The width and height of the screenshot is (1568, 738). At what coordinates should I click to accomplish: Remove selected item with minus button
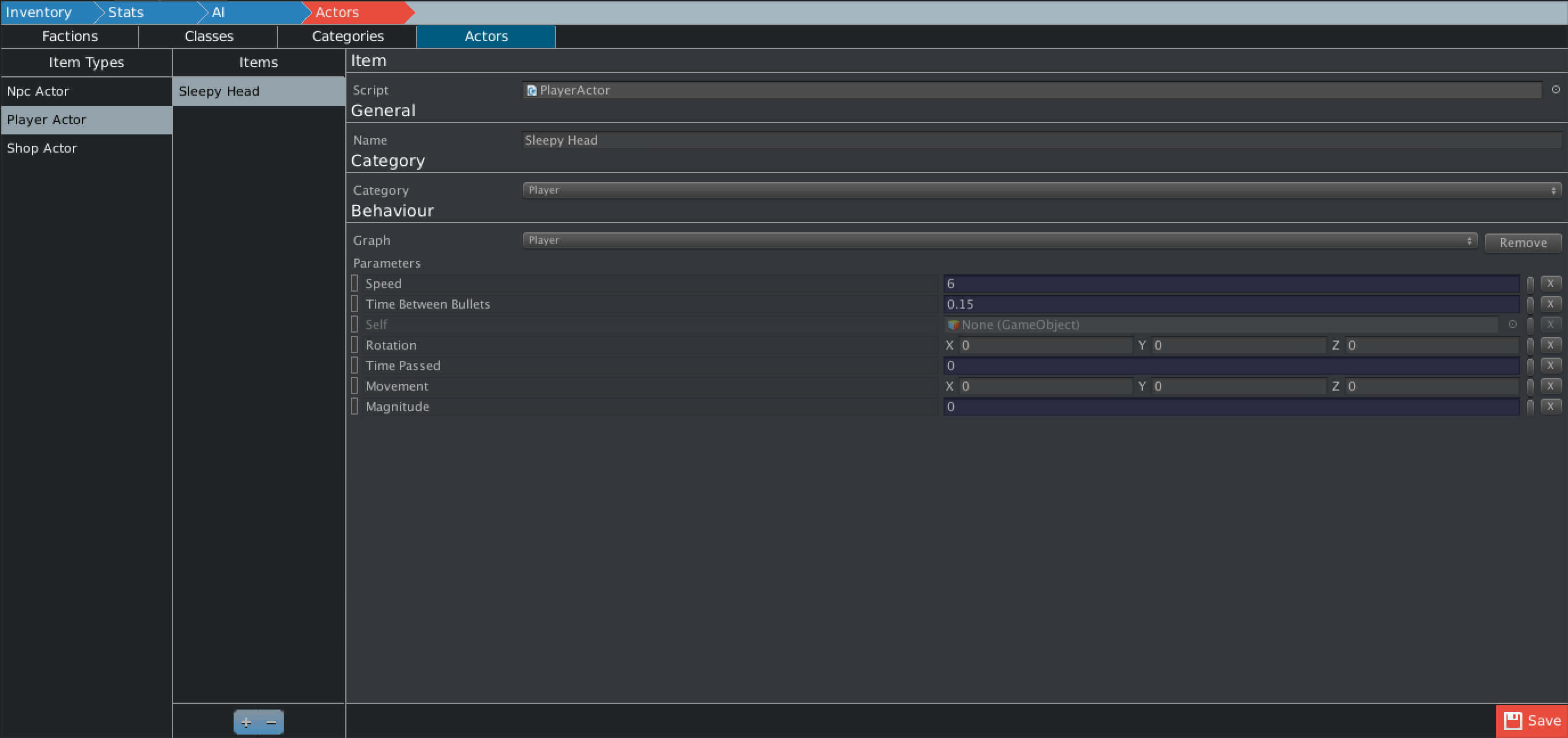[x=271, y=722]
